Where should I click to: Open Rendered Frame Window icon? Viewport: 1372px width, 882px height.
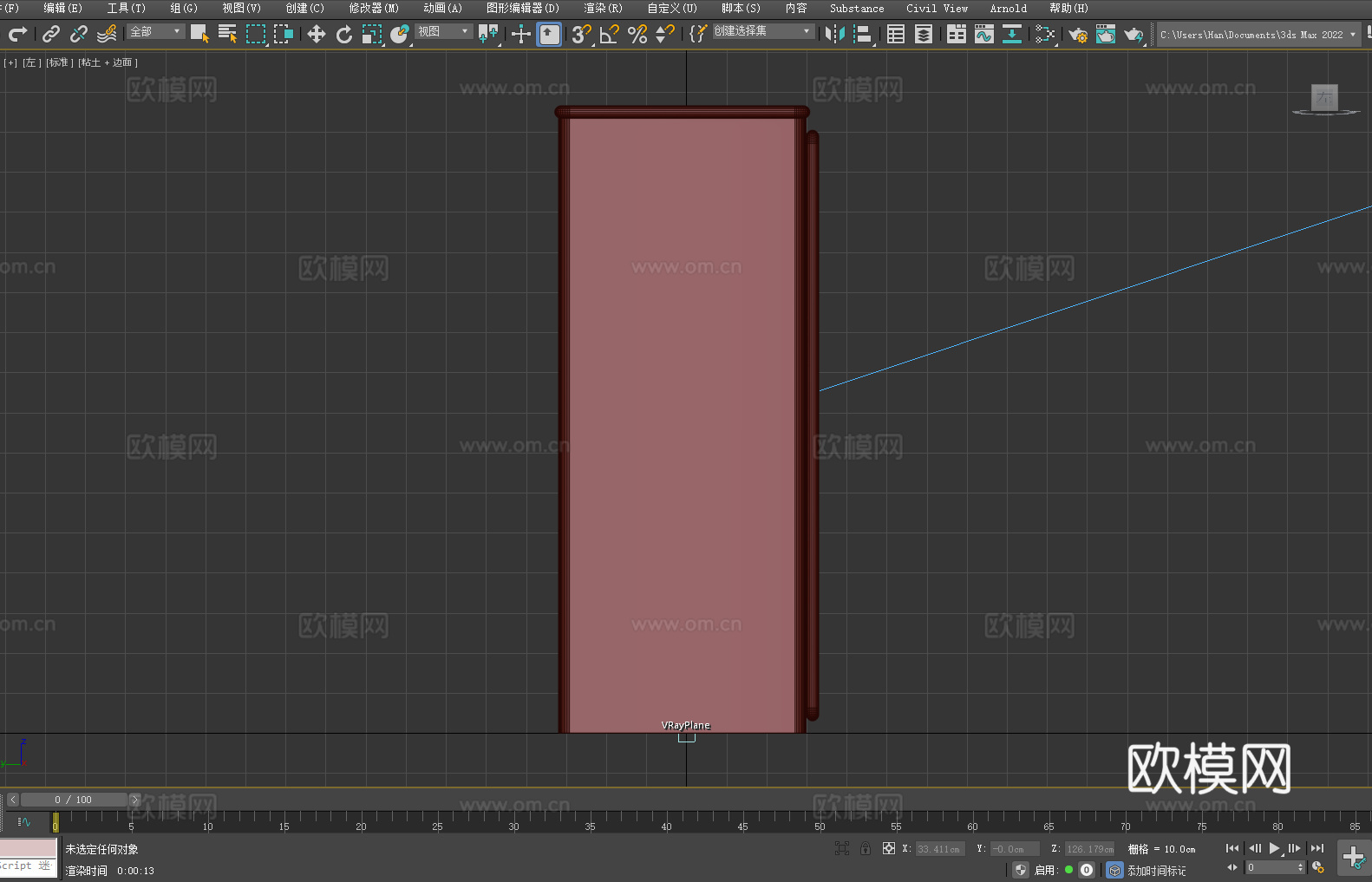tap(1106, 34)
